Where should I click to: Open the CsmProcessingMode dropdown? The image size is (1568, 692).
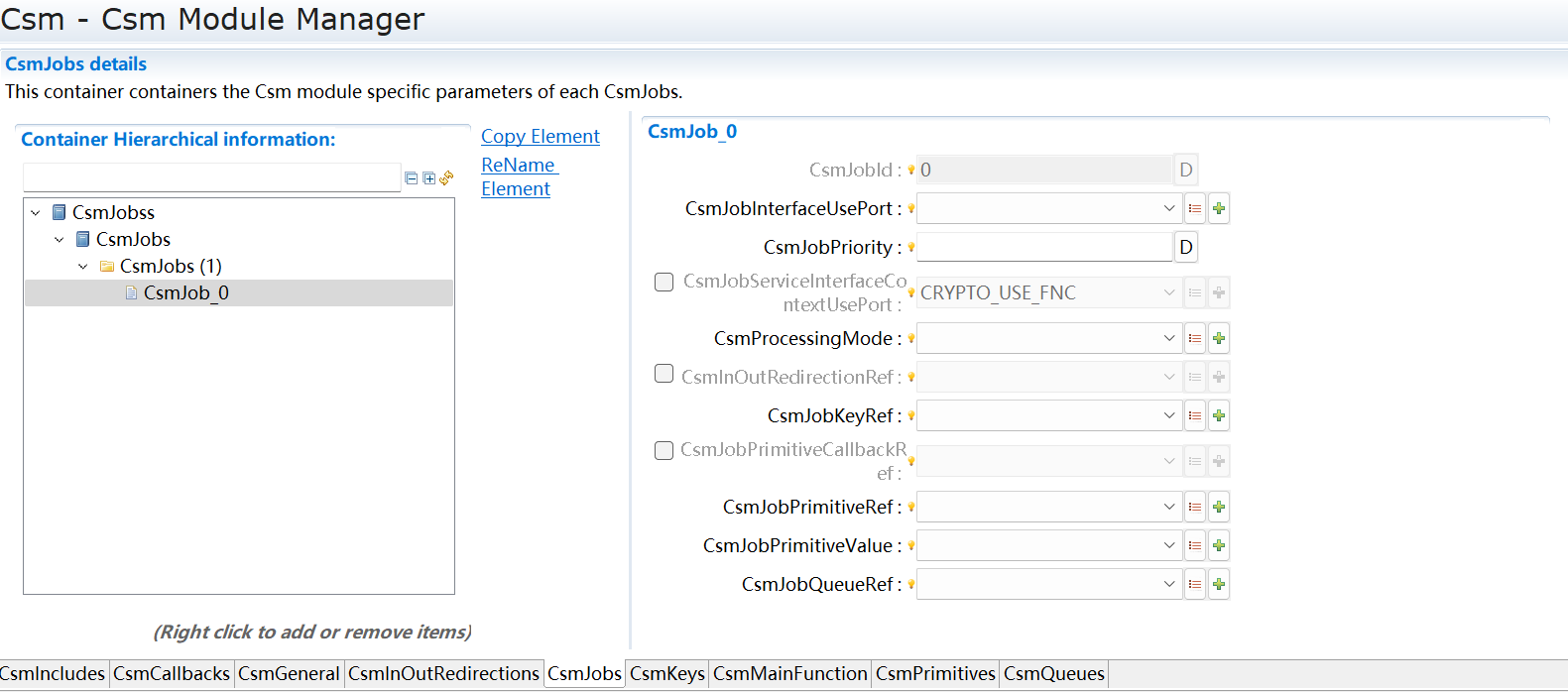point(1168,338)
